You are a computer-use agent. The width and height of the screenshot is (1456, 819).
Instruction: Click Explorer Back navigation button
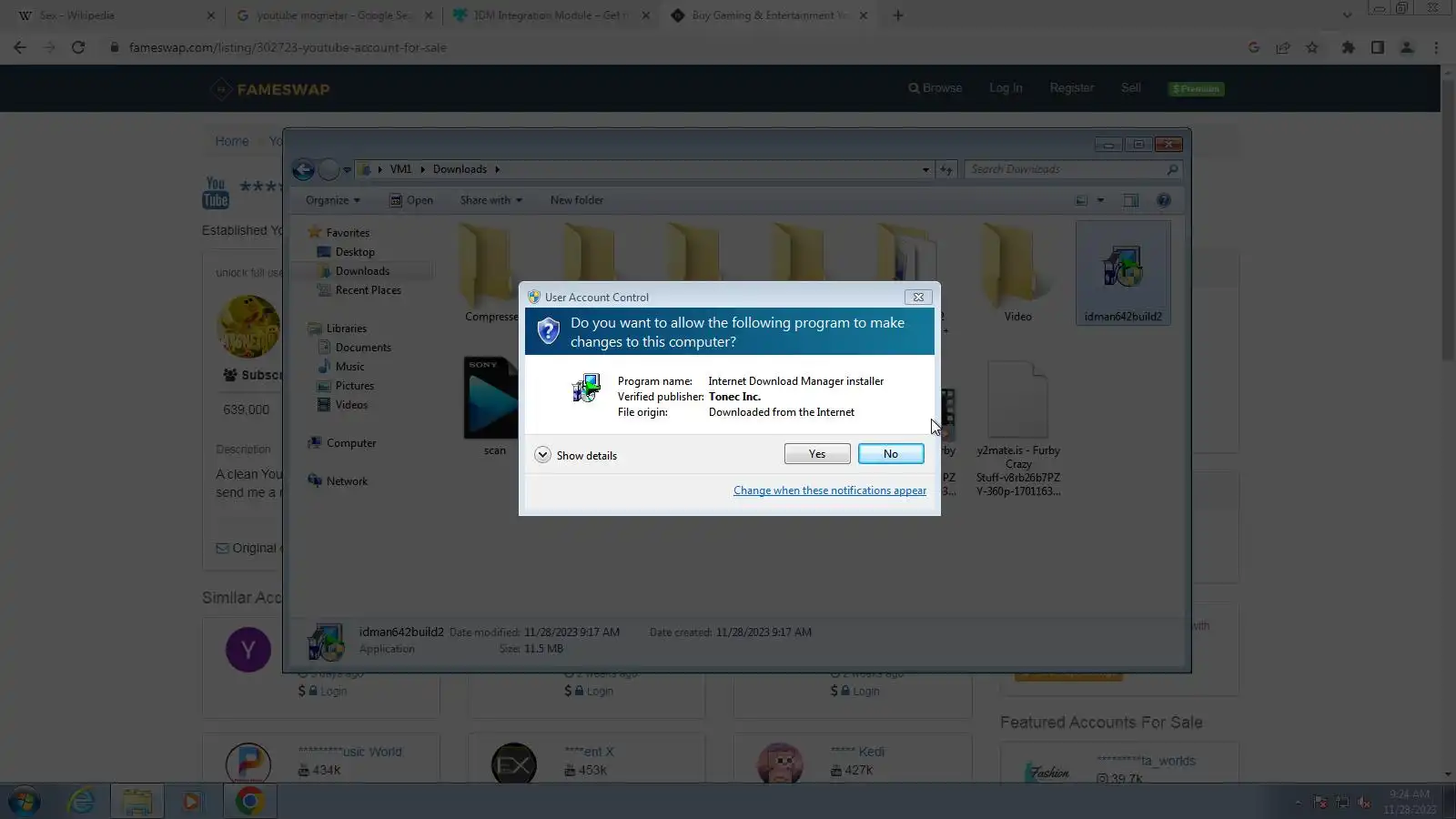tap(303, 169)
